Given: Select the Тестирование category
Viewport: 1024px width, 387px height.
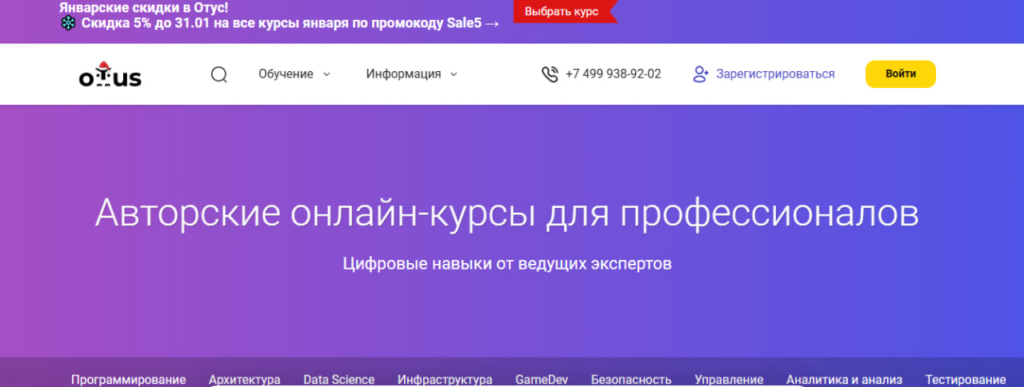Looking at the screenshot, I should (965, 380).
